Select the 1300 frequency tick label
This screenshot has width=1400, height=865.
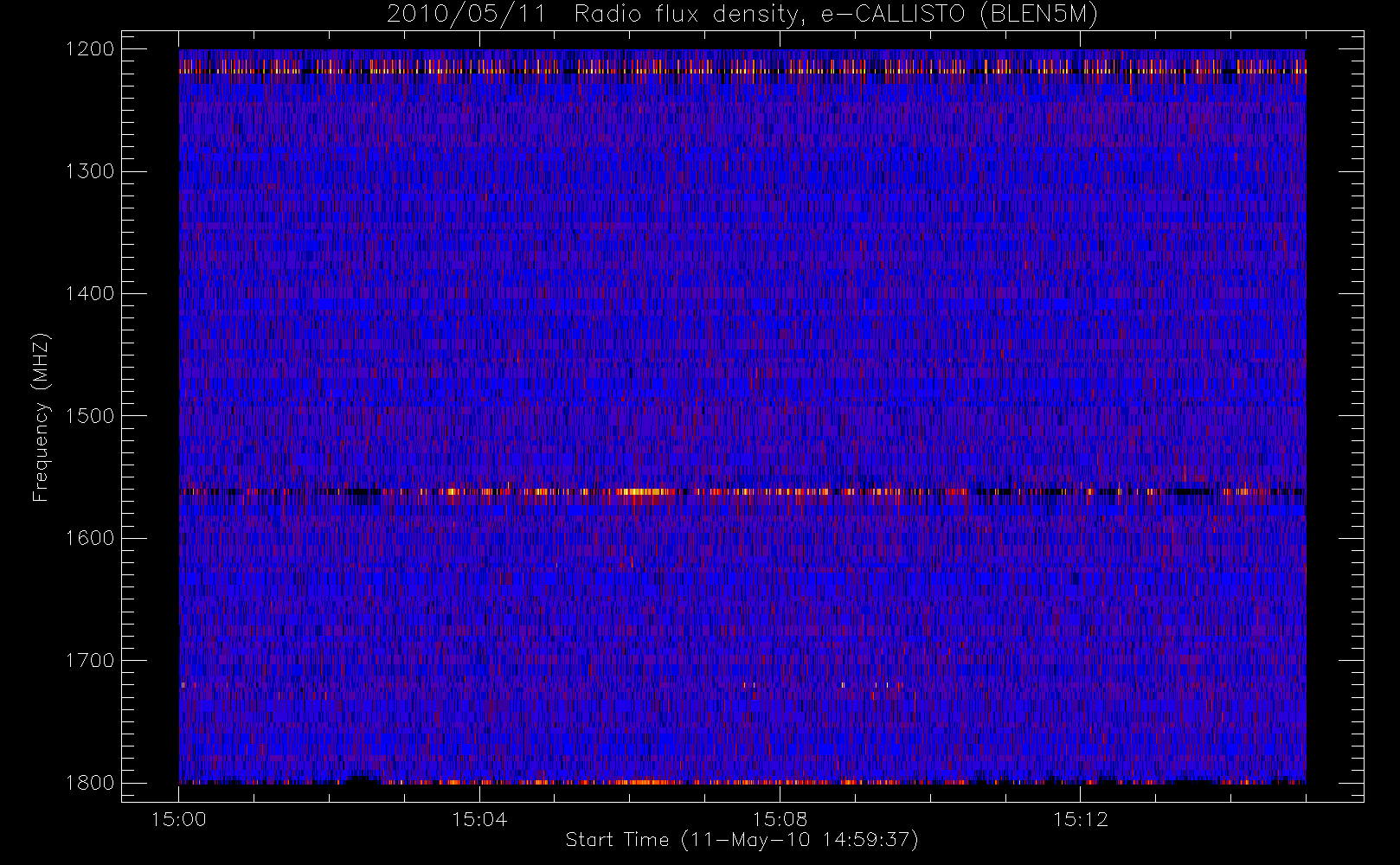pyautogui.click(x=90, y=171)
